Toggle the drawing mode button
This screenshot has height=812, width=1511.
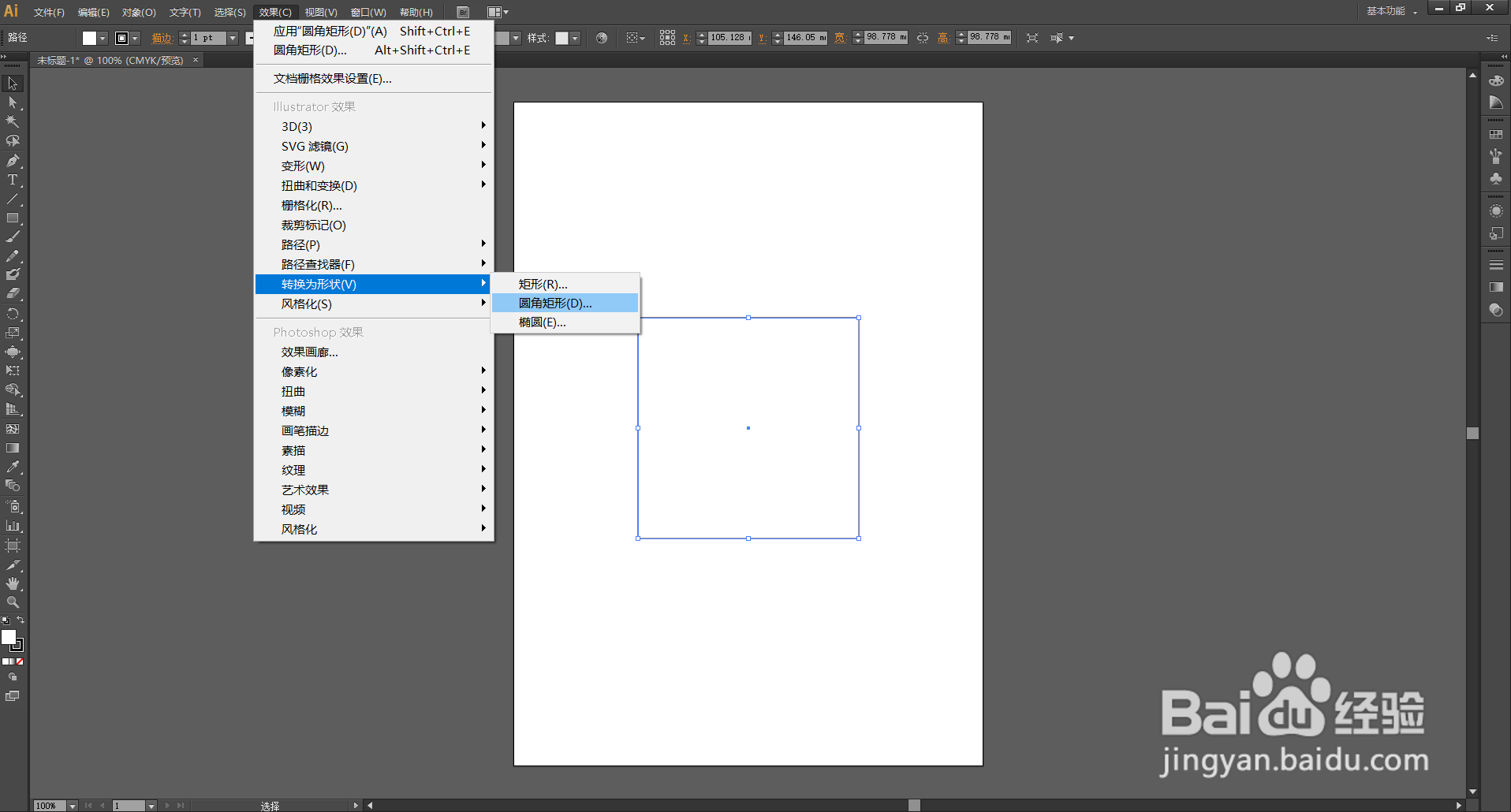[13, 677]
